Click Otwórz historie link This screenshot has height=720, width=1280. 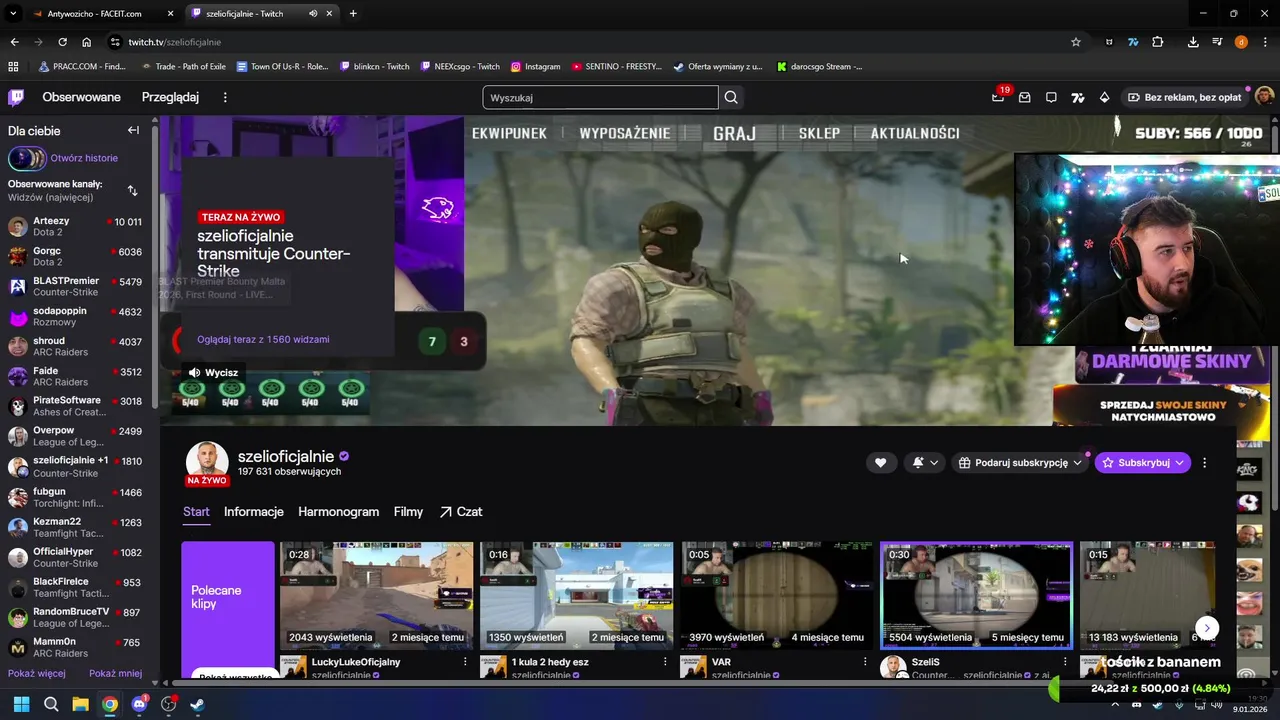(x=84, y=158)
